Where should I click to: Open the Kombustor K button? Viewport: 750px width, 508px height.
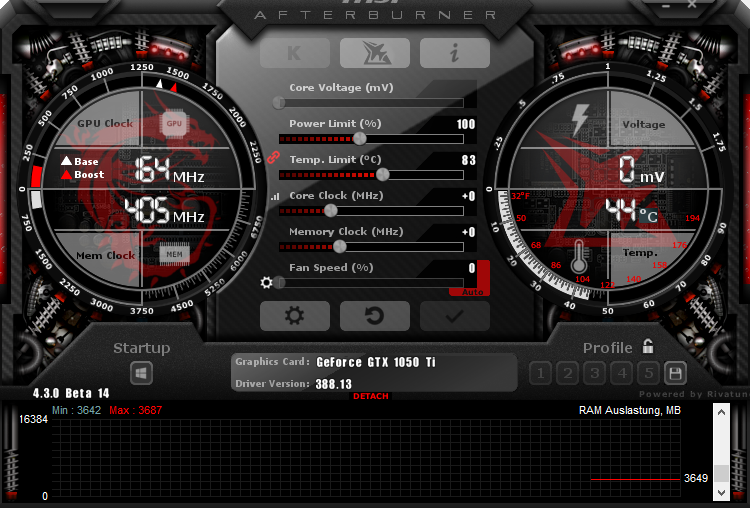coord(295,53)
